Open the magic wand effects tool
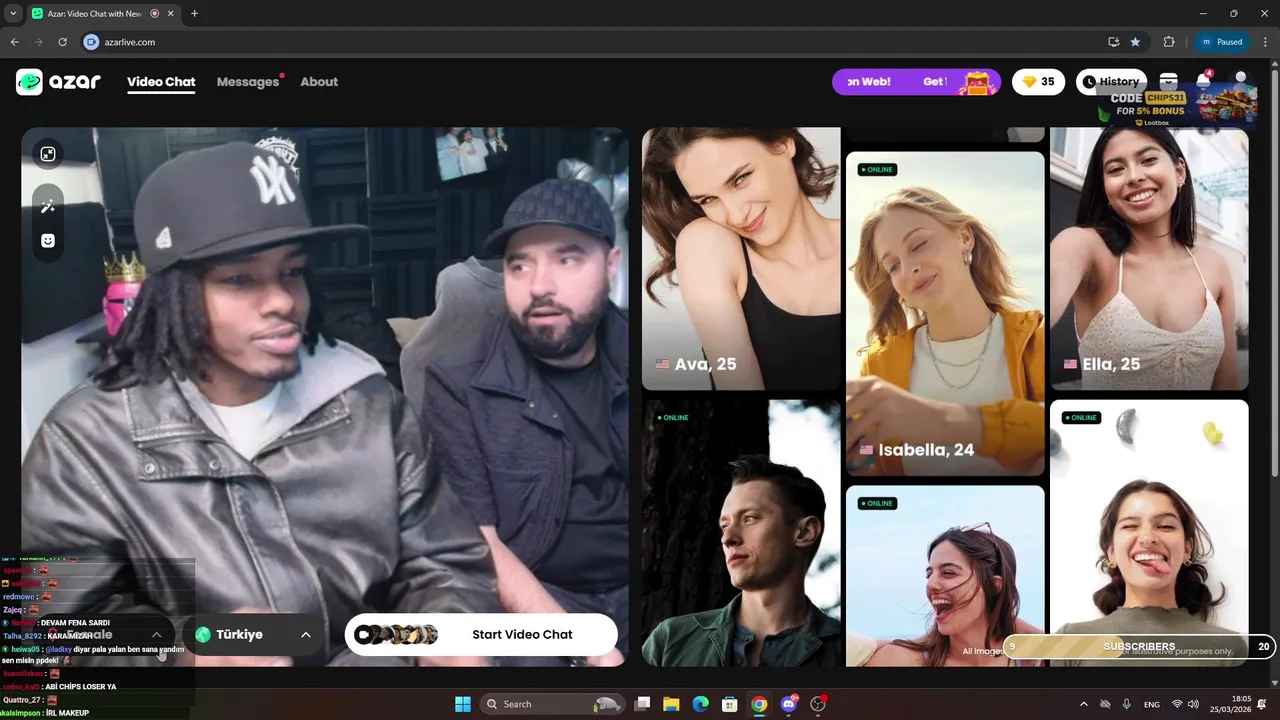The image size is (1280, 720). point(47,206)
